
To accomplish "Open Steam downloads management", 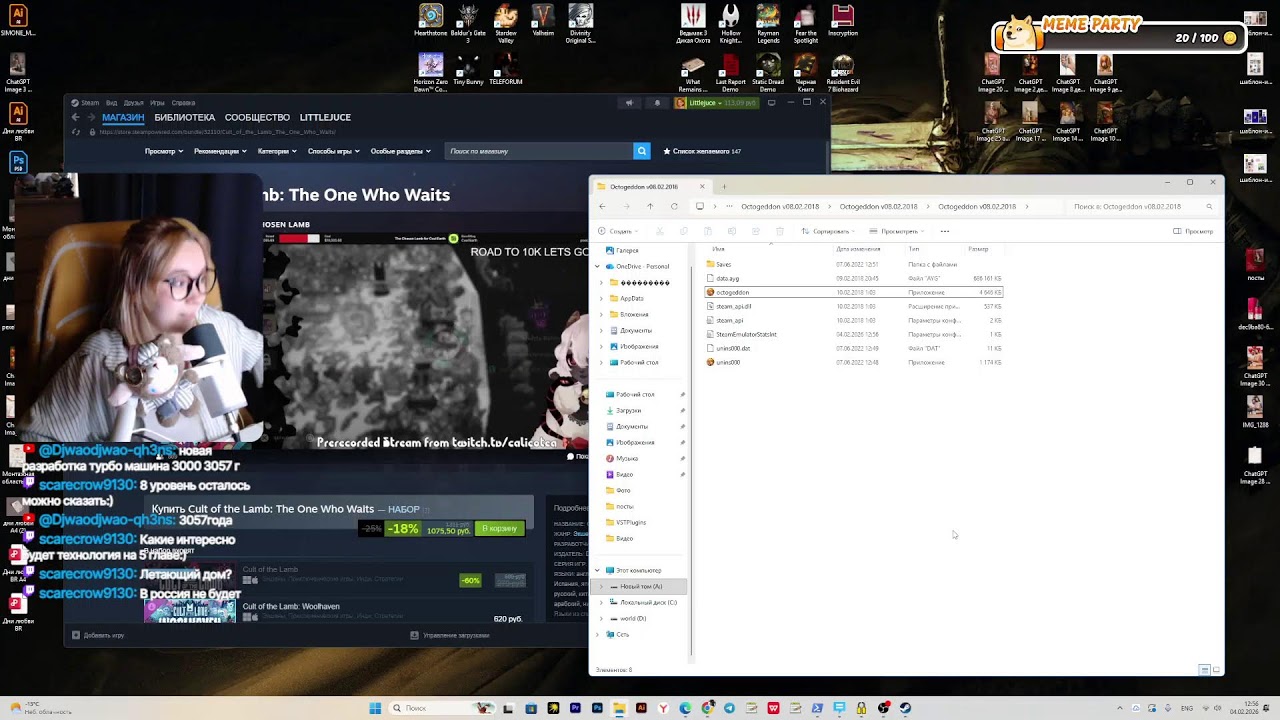I will click(450, 635).
